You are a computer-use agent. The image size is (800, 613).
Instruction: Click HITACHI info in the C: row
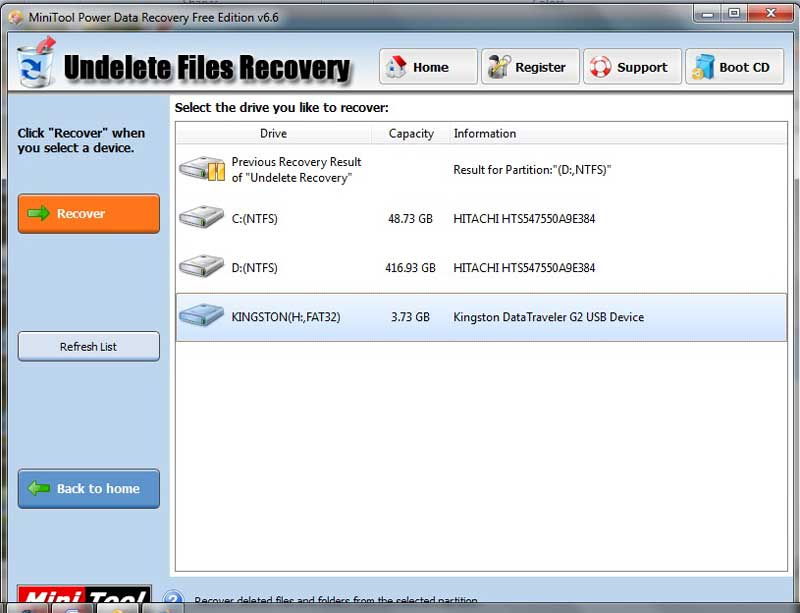pos(524,219)
